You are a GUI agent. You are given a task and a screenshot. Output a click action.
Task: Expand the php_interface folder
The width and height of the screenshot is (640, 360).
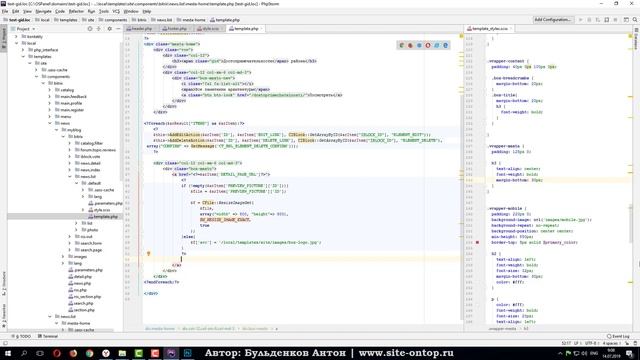(23, 50)
